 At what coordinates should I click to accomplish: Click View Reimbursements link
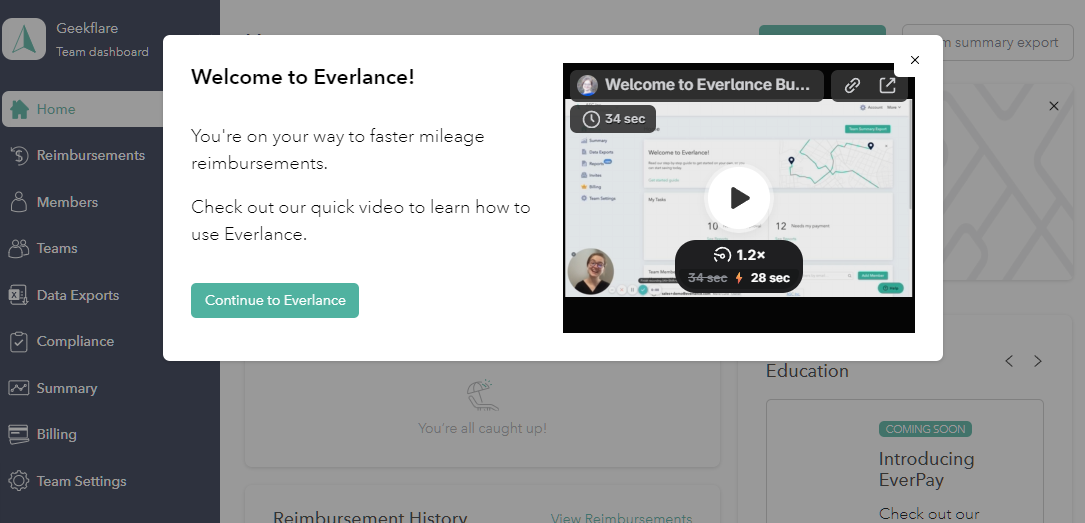[x=621, y=518]
